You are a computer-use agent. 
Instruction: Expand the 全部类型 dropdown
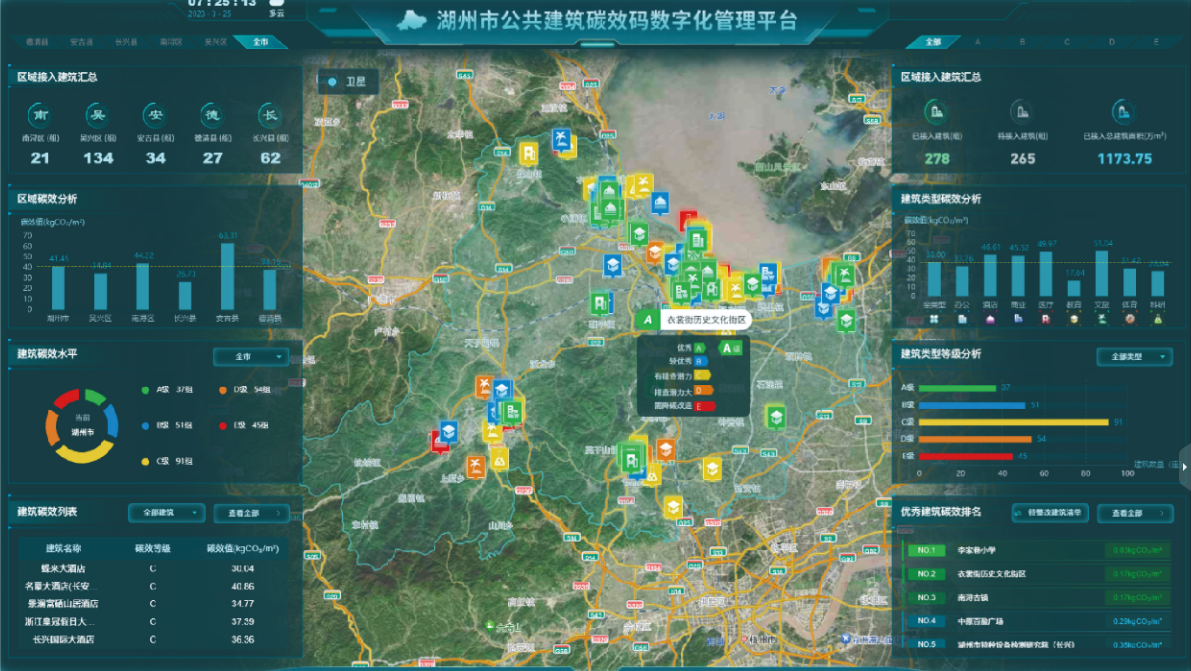[1134, 356]
